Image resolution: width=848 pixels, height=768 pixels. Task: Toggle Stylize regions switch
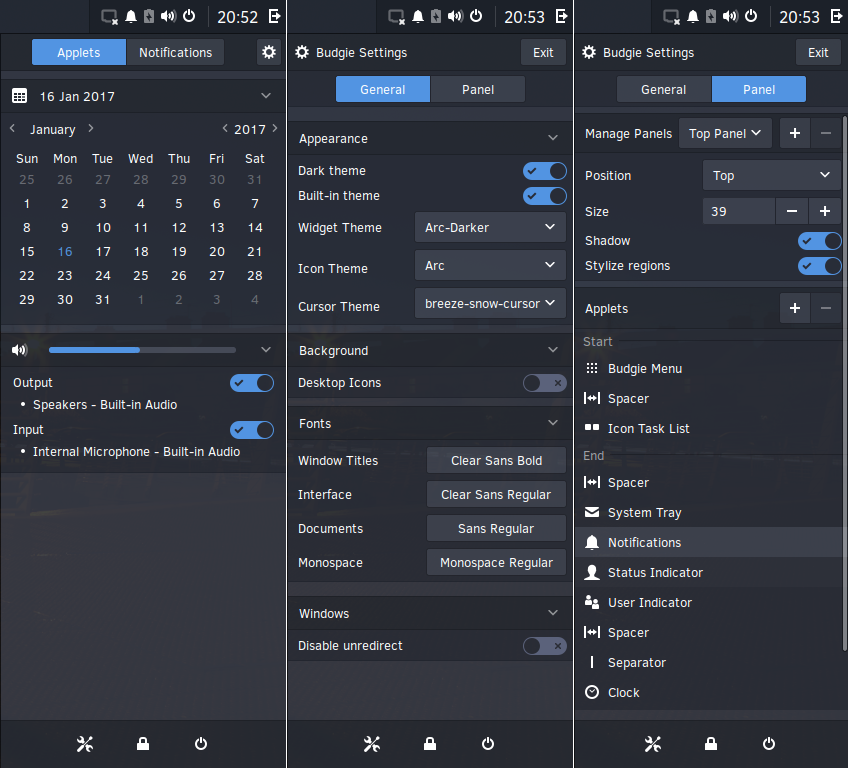(x=820, y=266)
